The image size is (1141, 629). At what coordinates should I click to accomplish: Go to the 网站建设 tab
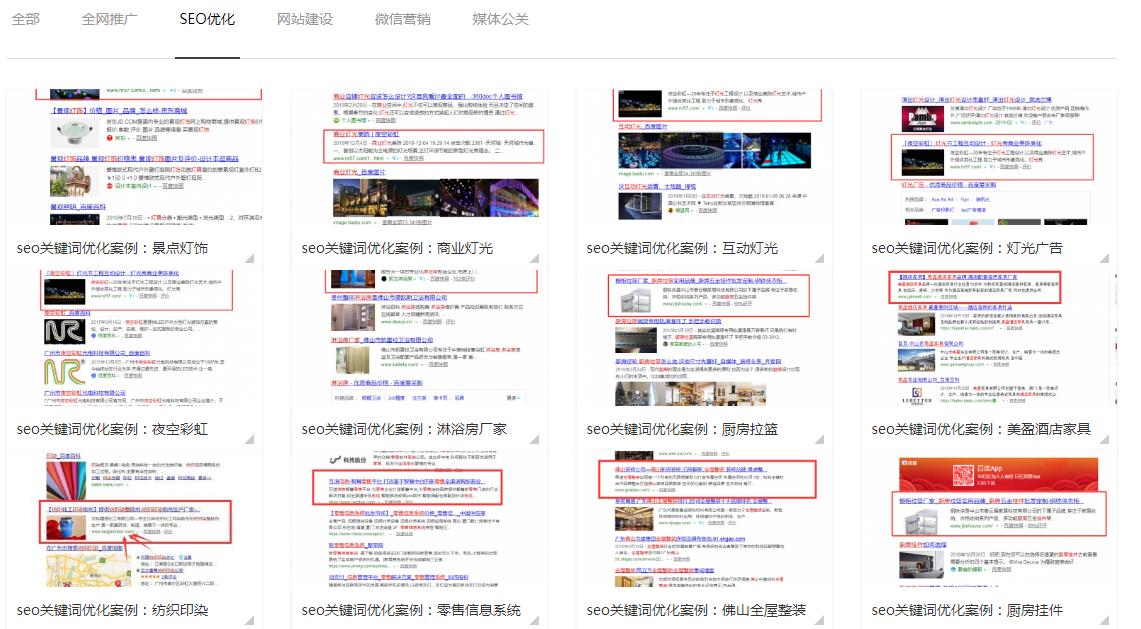[x=305, y=19]
